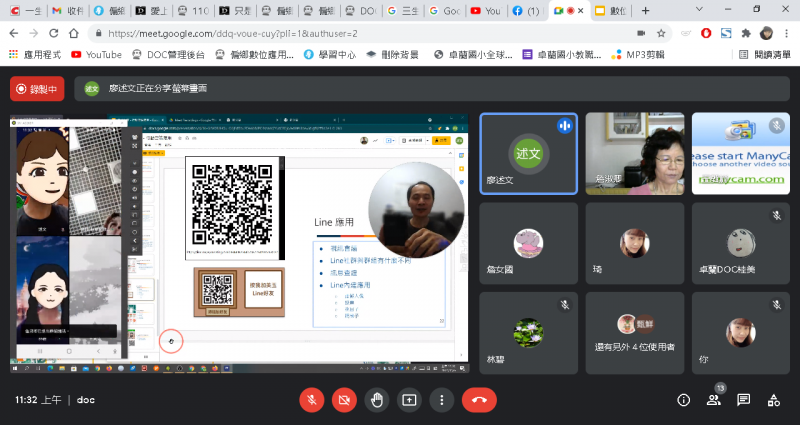Open Chrome's three-dot menu
This screenshot has width=800, height=425.
tap(786, 33)
